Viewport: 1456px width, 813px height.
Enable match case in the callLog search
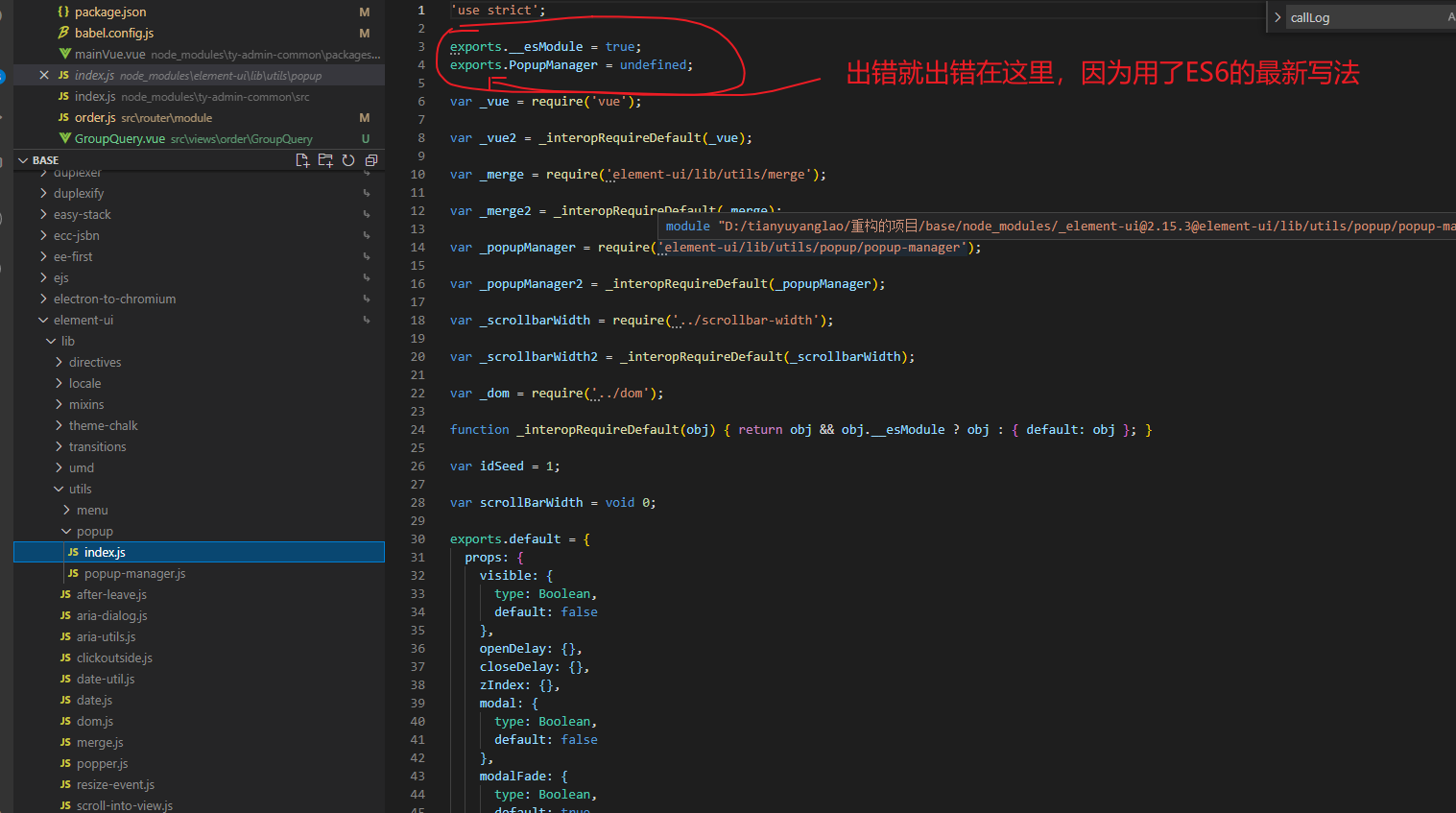point(1451,16)
